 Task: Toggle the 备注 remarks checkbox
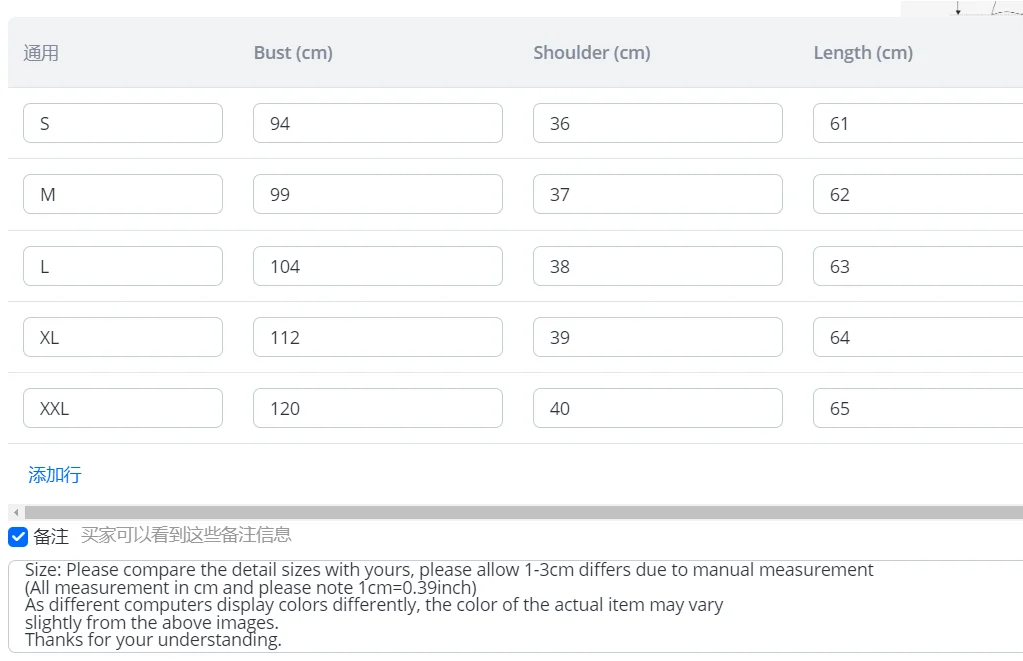18,536
